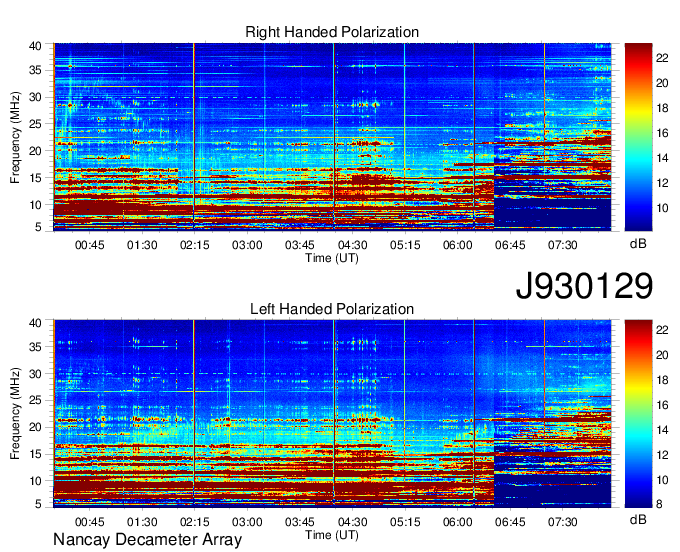
Task: Click the 8 dB value on Left Handed colorbar
Action: [x=659, y=504]
